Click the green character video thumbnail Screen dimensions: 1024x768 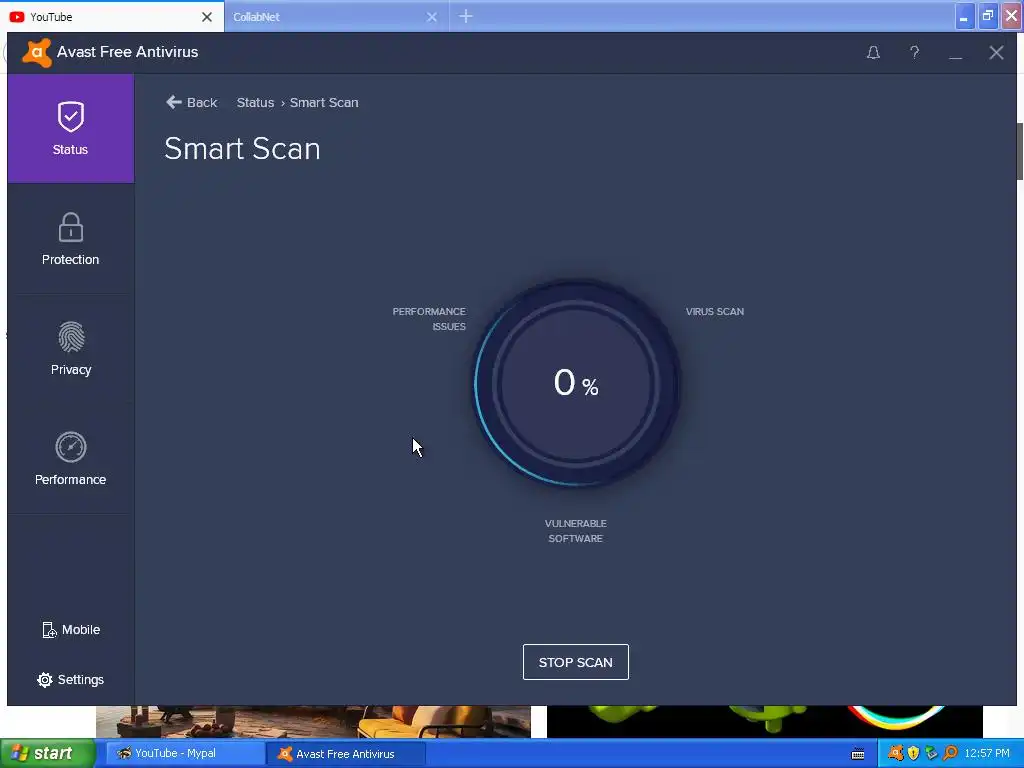point(764,722)
